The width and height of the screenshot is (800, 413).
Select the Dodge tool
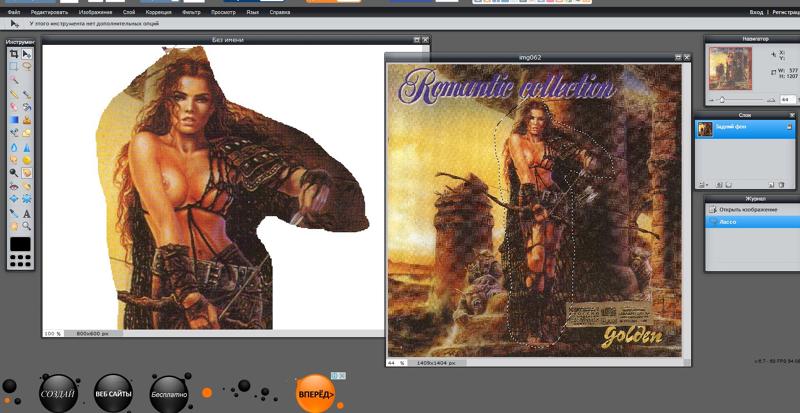tap(14, 173)
